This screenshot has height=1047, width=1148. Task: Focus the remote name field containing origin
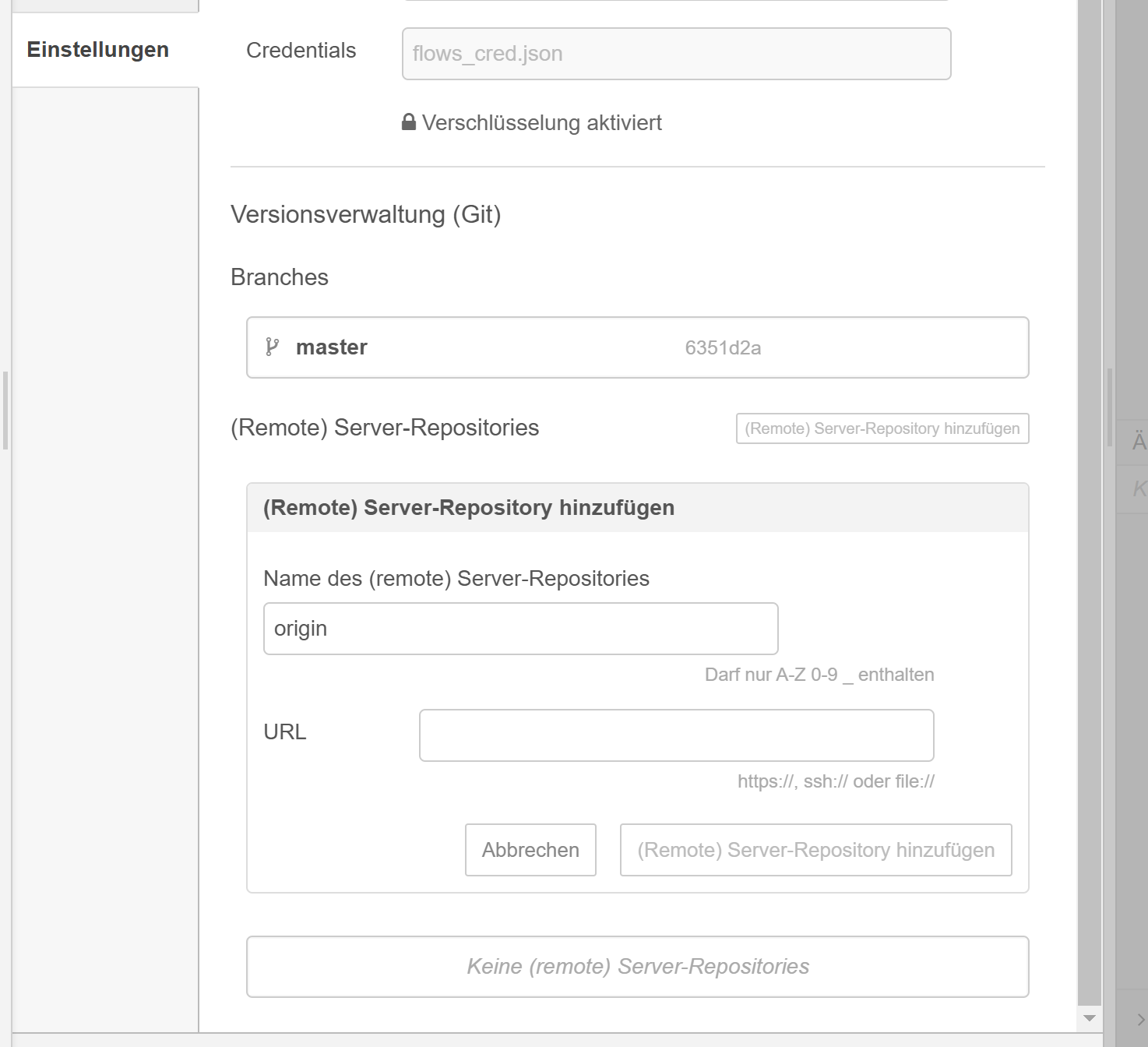tap(520, 629)
